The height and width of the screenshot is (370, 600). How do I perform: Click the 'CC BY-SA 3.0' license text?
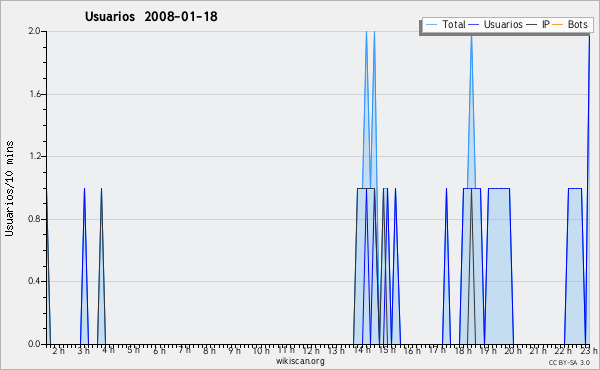click(x=569, y=362)
